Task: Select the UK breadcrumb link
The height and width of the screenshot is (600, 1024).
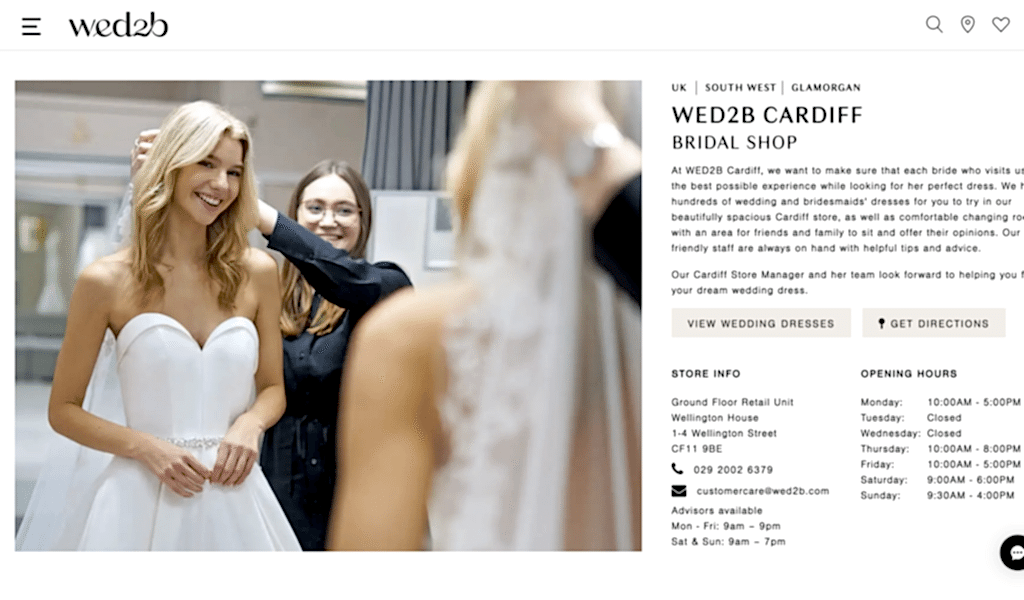Action: click(679, 87)
